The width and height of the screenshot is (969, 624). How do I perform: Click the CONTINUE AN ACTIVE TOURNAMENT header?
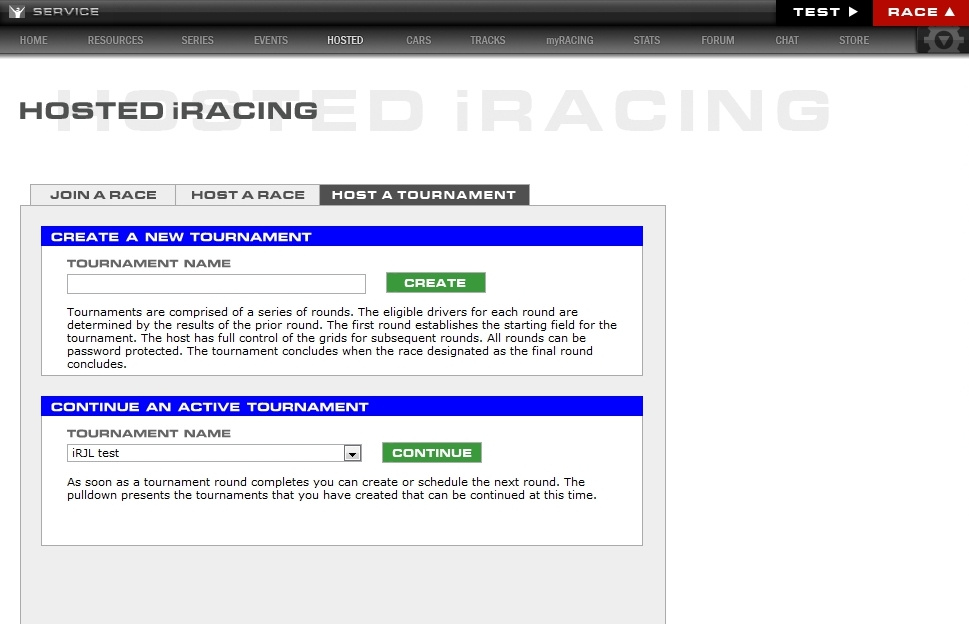tap(342, 407)
